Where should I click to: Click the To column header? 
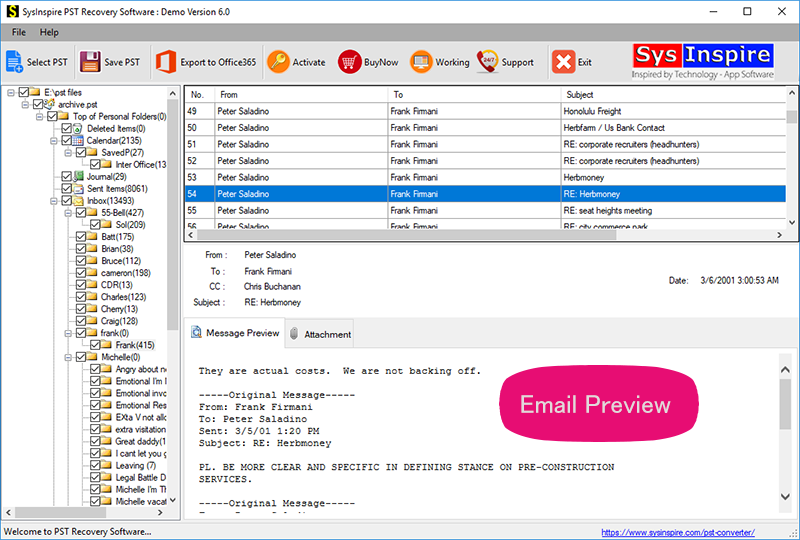pyautogui.click(x=474, y=94)
